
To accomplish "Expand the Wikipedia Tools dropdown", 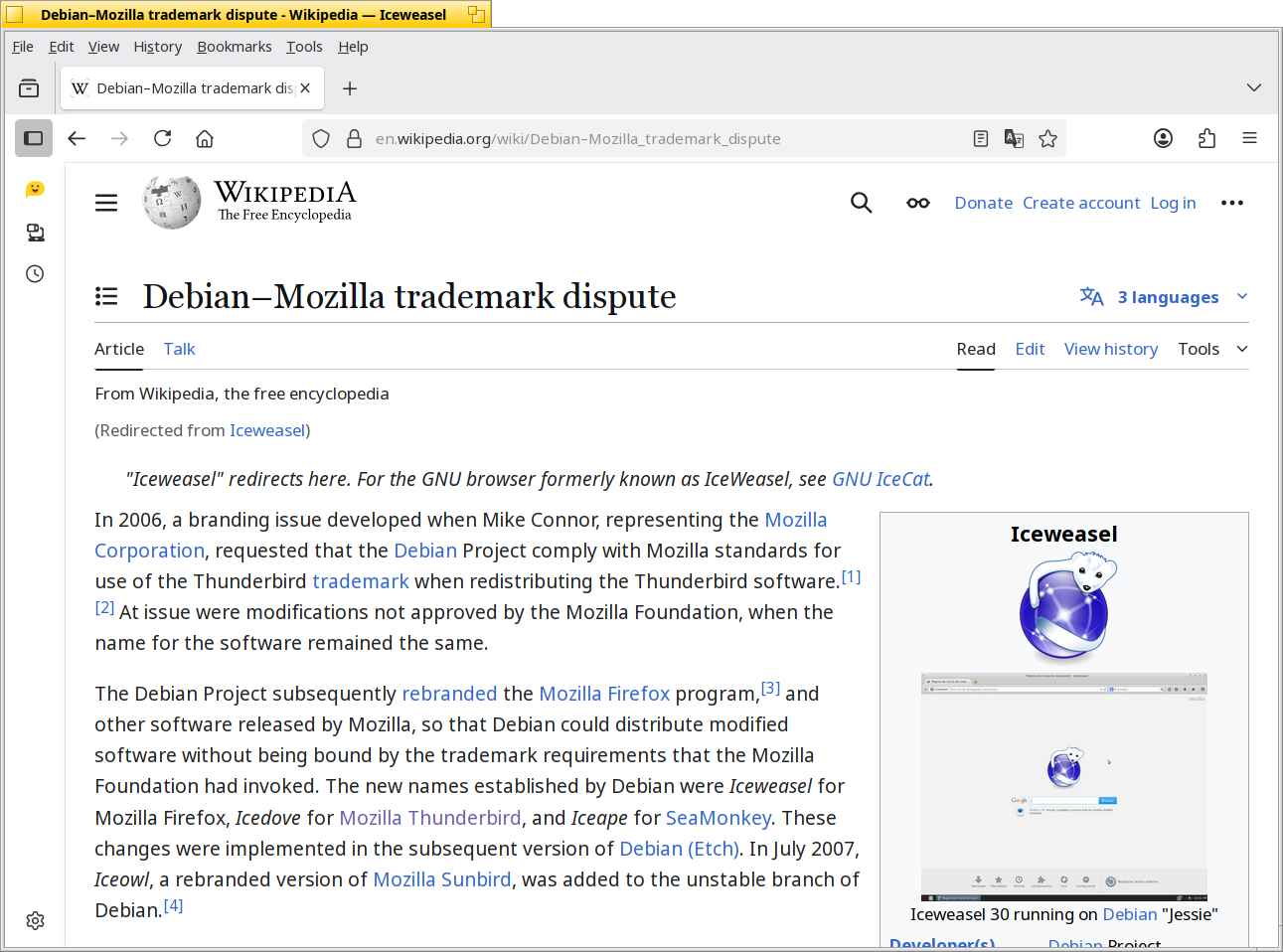I will tap(1212, 349).
